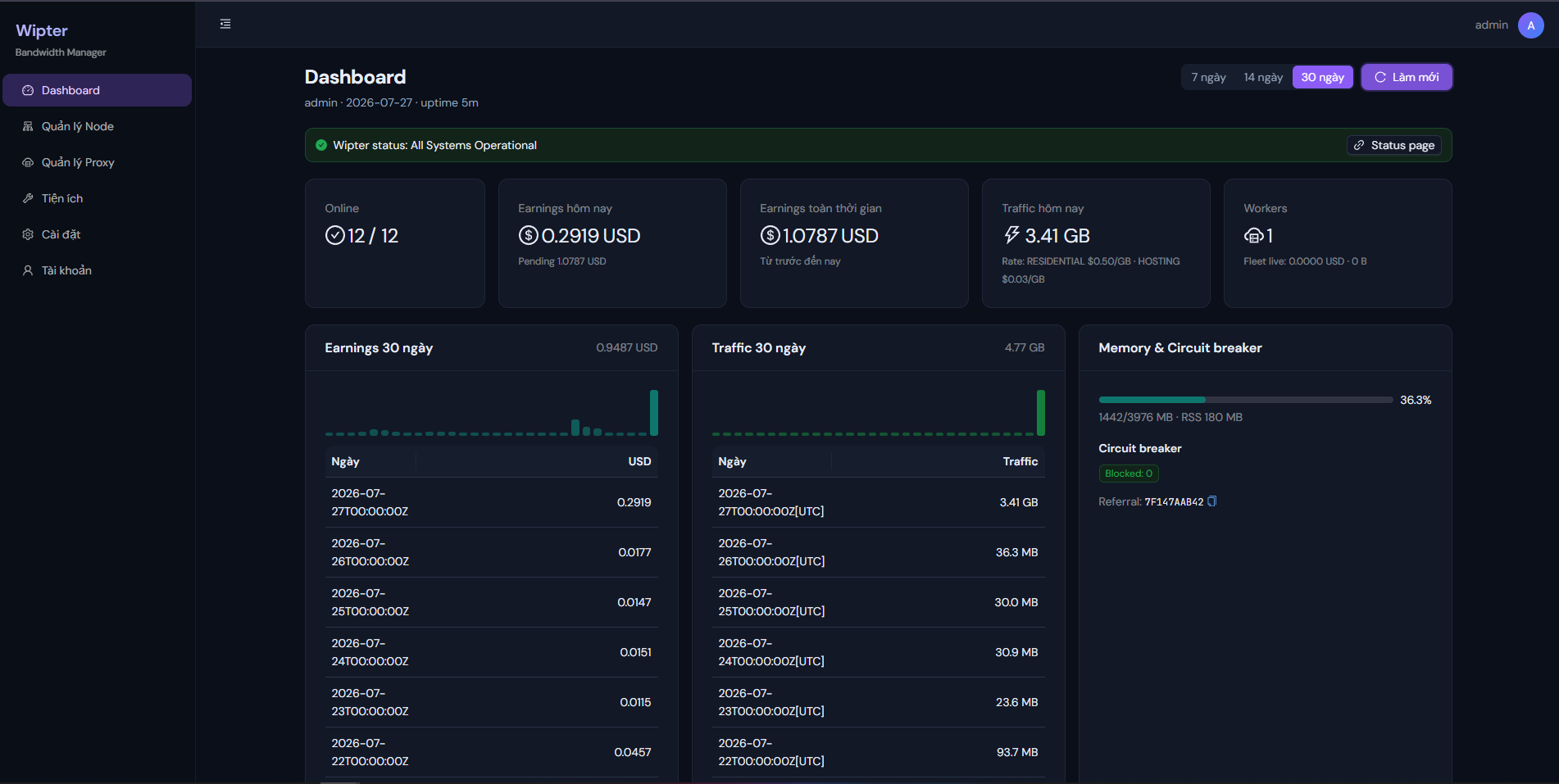This screenshot has height=784, width=1559.
Task: Click the dollar icon in Earnings hôm nay
Action: pos(528,235)
